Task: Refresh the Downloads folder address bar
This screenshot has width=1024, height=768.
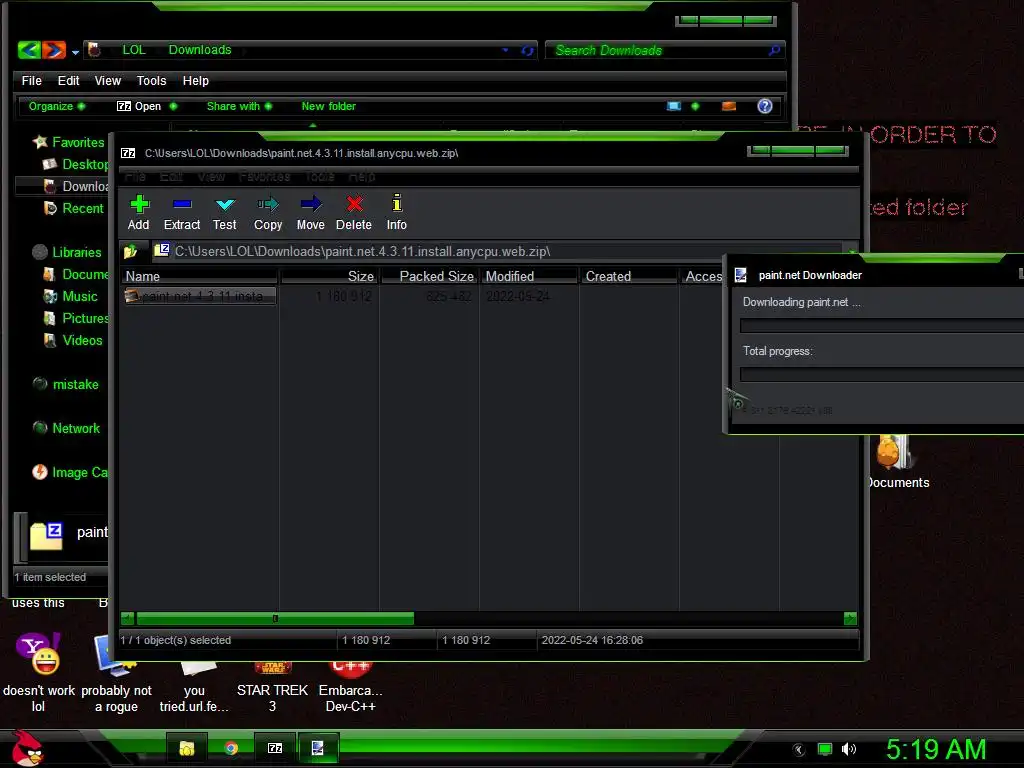Action: [527, 50]
